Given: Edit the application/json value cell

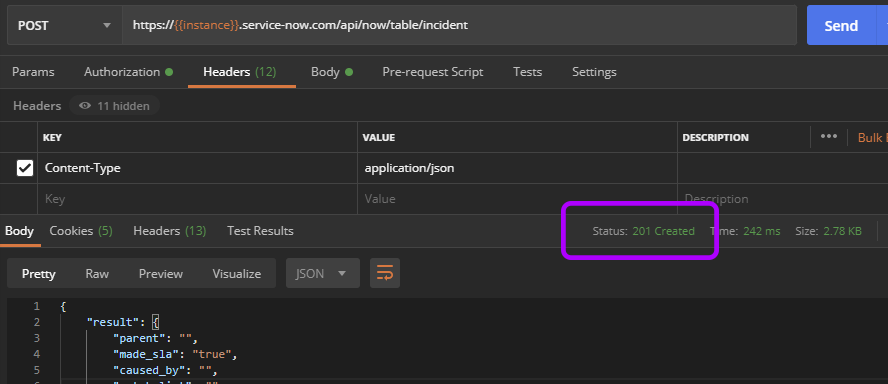Looking at the screenshot, I should click(x=518, y=168).
